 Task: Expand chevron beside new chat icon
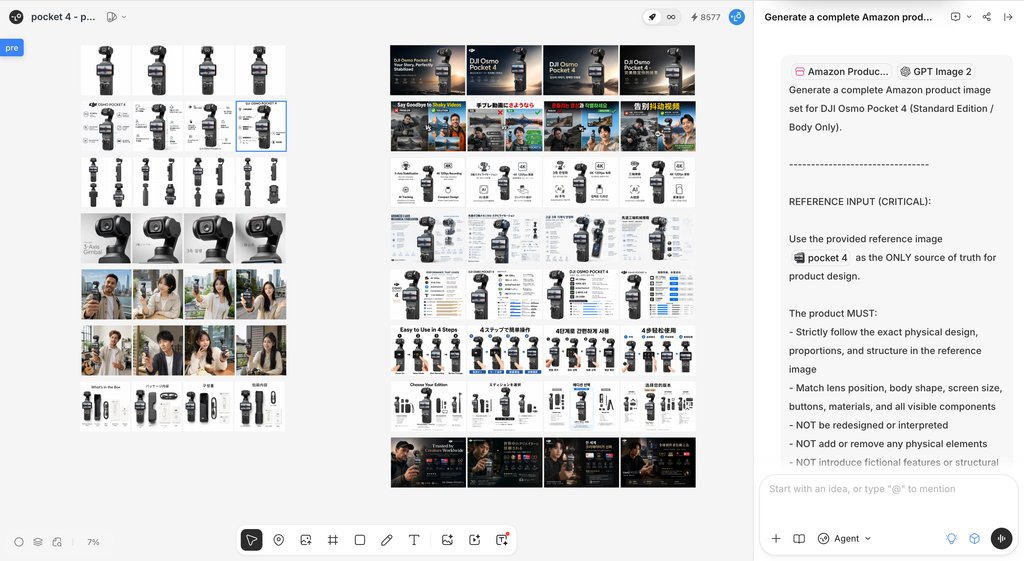point(969,17)
